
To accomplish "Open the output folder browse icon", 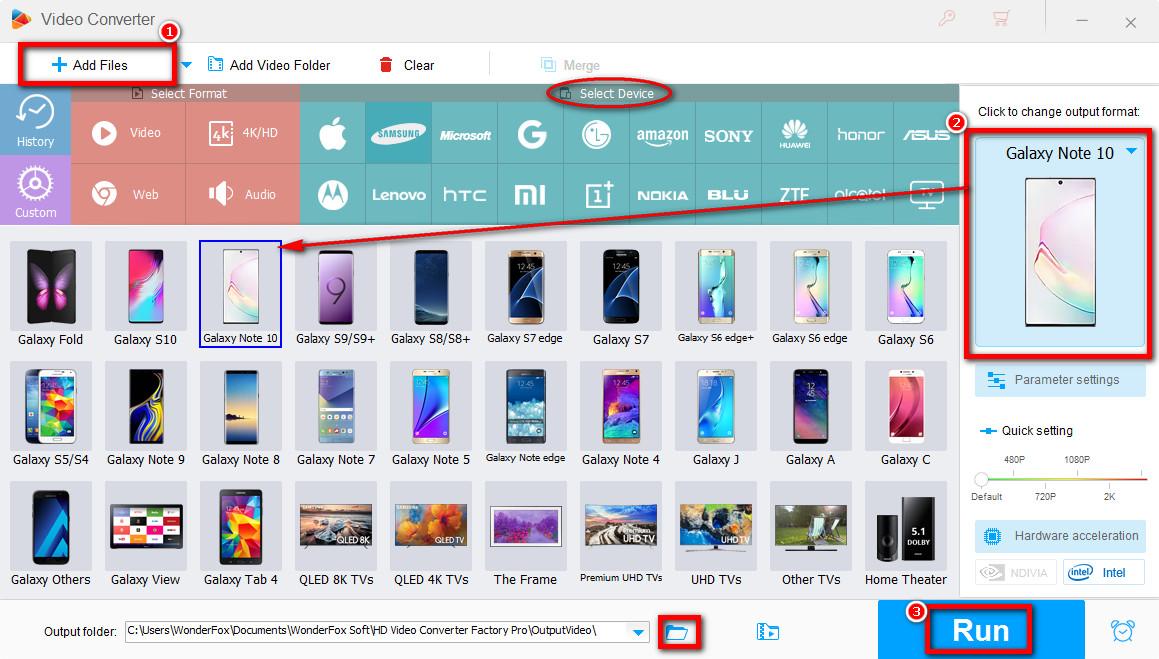I will tap(677, 632).
